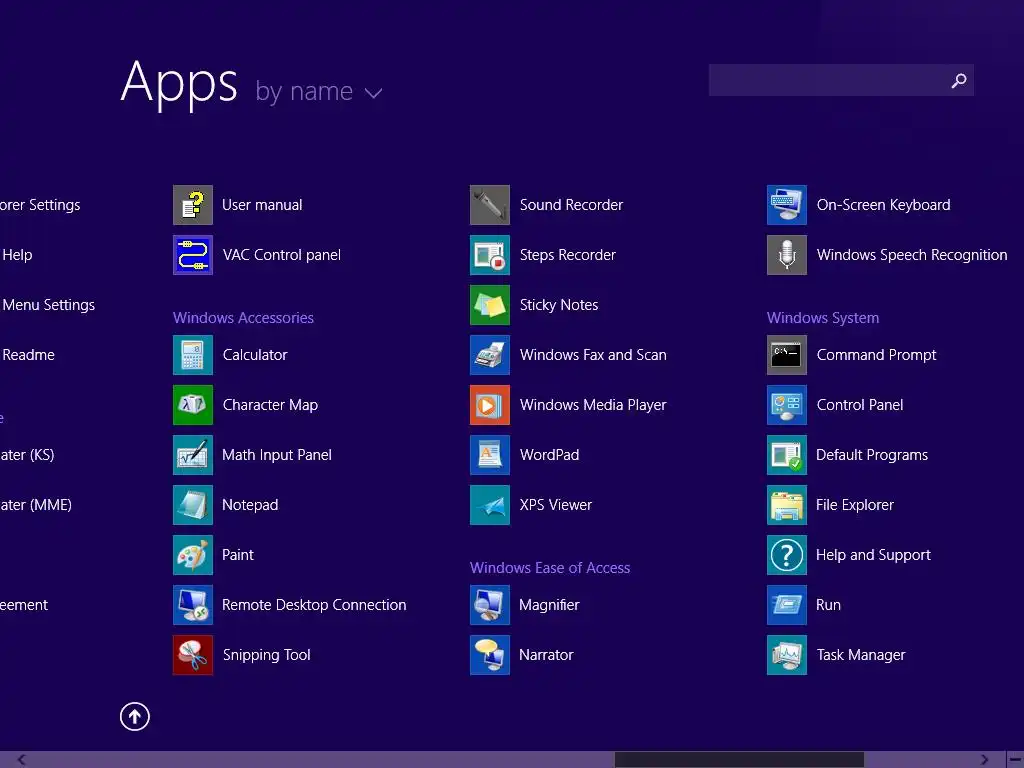
Task: Click the scrollbar right arrow
Action: tap(984, 760)
